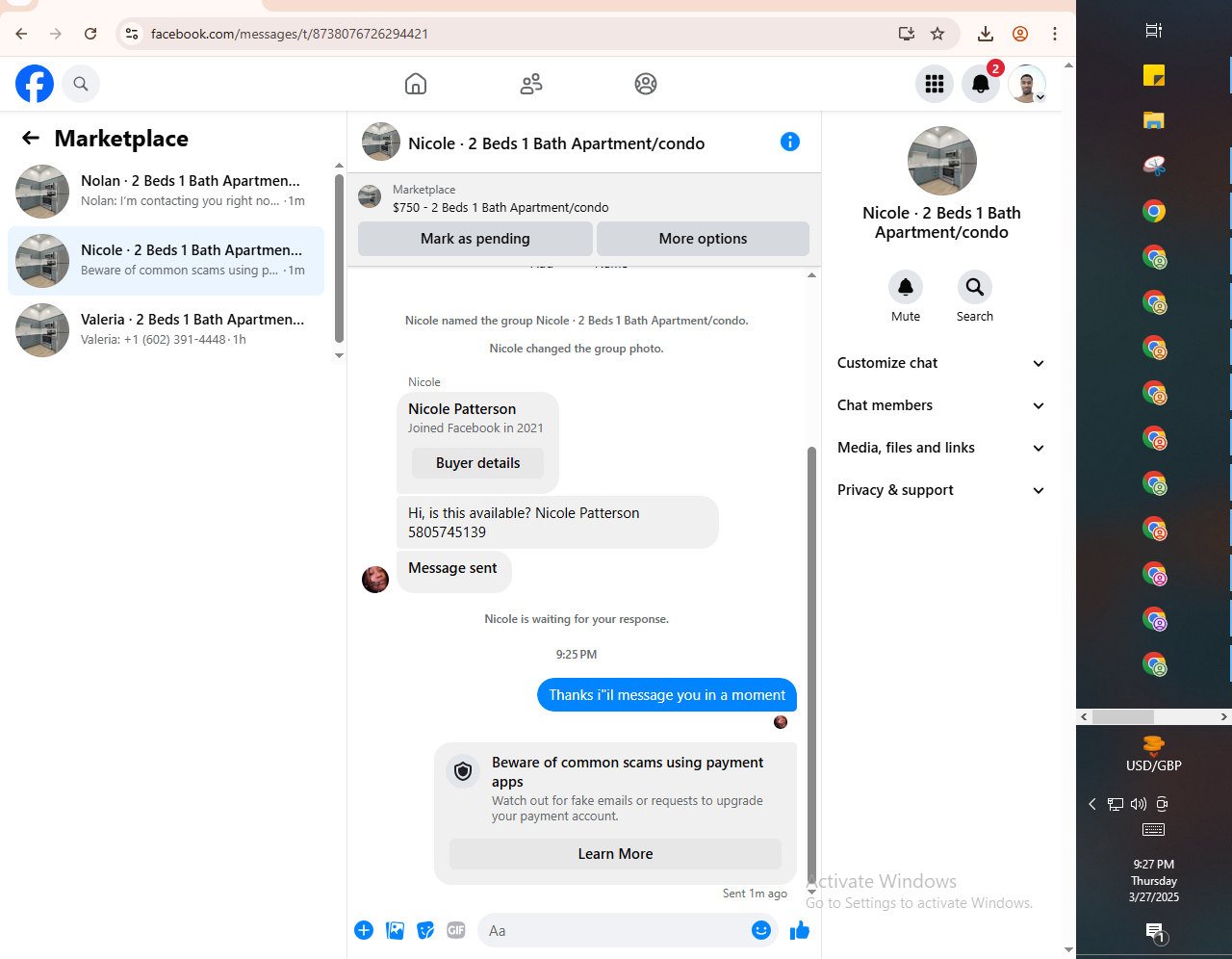The height and width of the screenshot is (959, 1232).
Task: Go to the Facebook Home feed
Action: pos(416,84)
